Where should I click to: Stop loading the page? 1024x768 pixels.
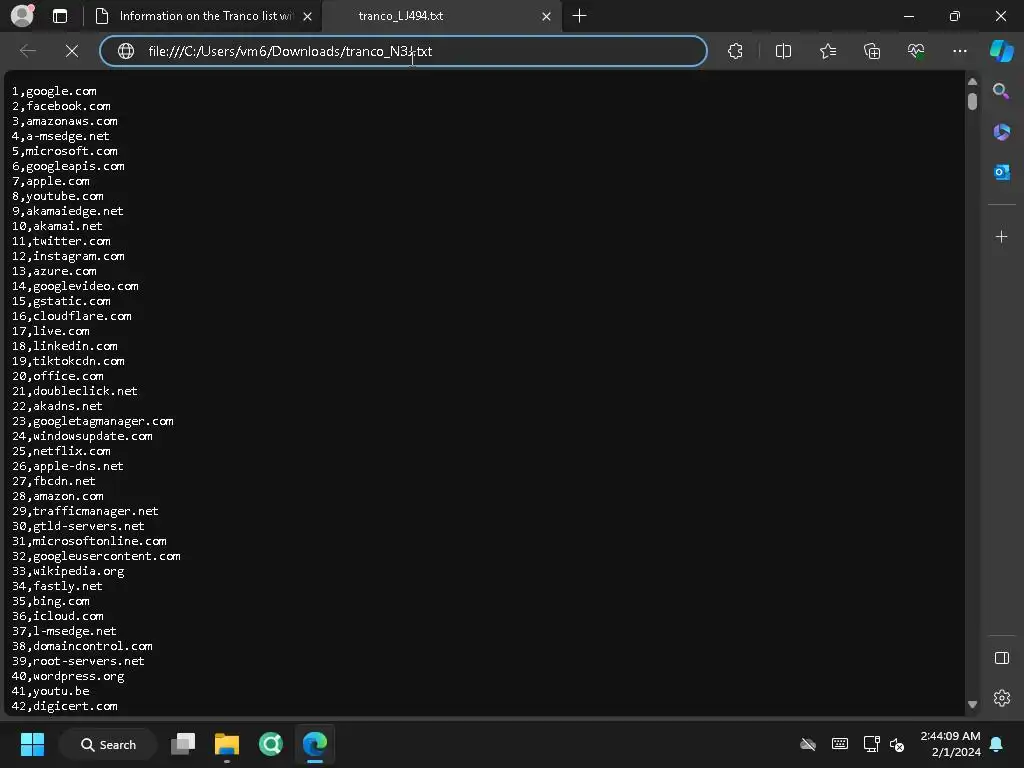(x=72, y=51)
